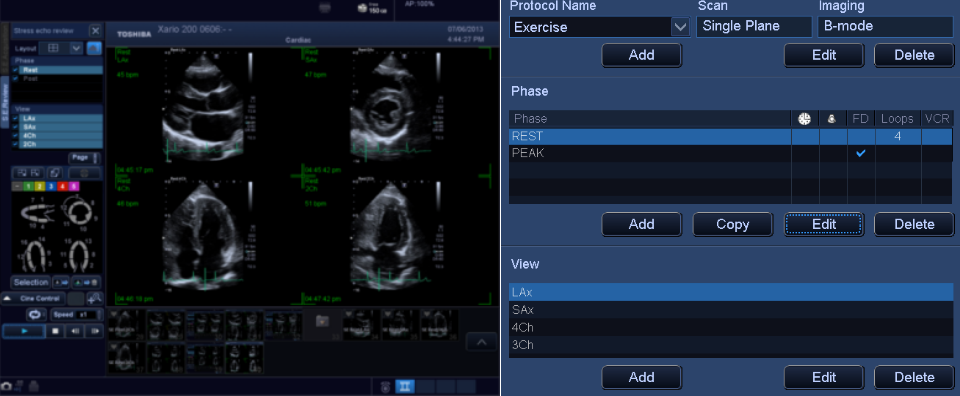960x396 pixels.
Task: Click the arrow-to-trash icon after Selection
Action: [x=86, y=282]
